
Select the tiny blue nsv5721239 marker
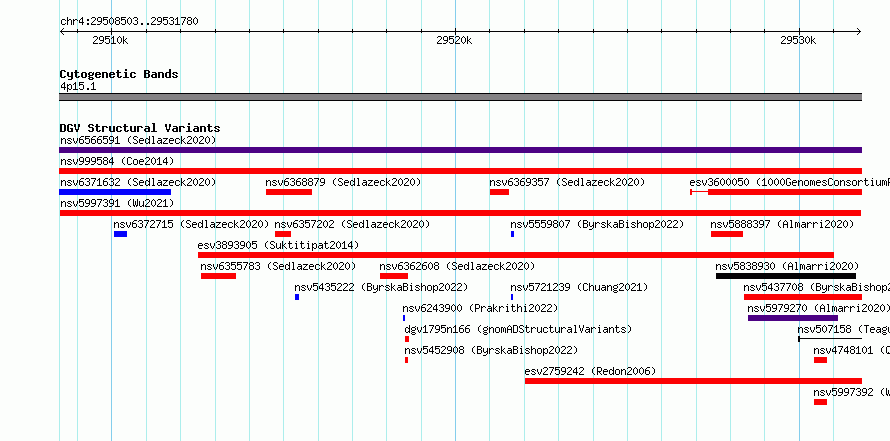pos(512,297)
